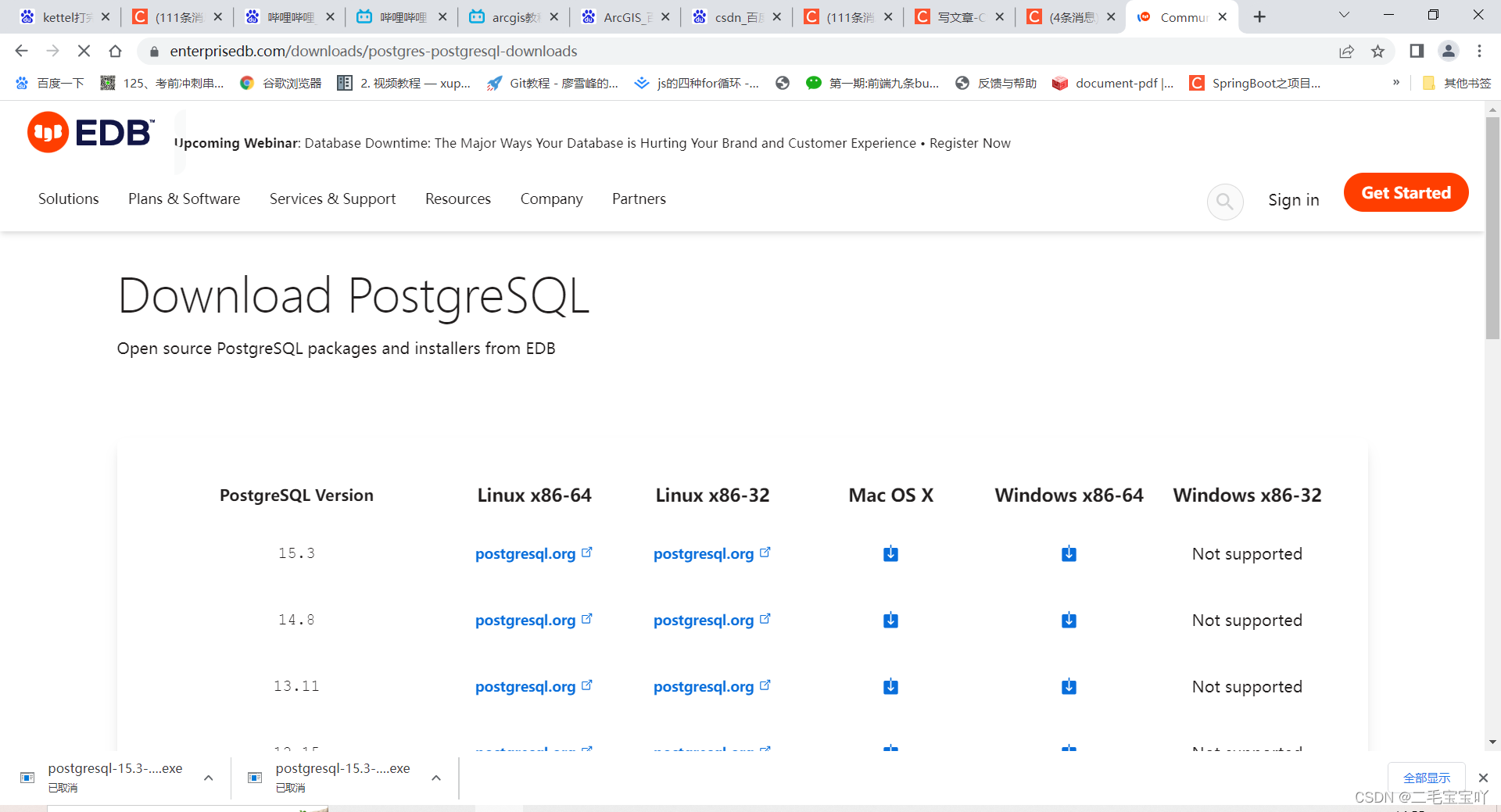The width and height of the screenshot is (1501, 812).
Task: Close the kettel tab
Action: 106,16
